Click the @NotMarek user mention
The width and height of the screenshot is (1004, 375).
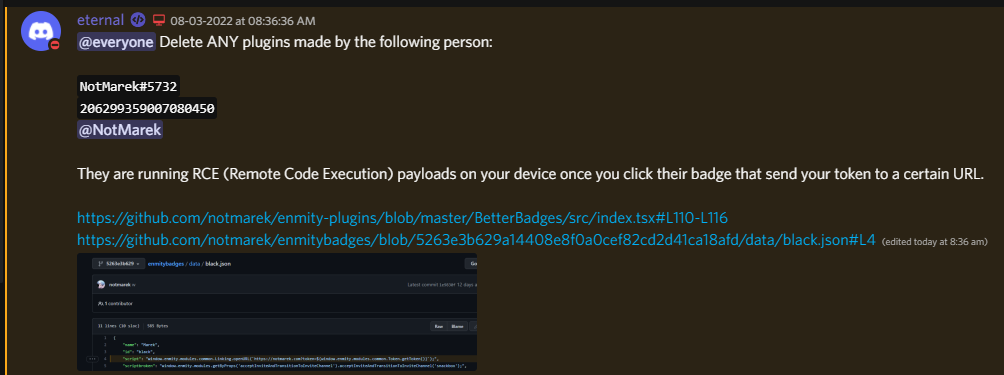[x=120, y=130]
